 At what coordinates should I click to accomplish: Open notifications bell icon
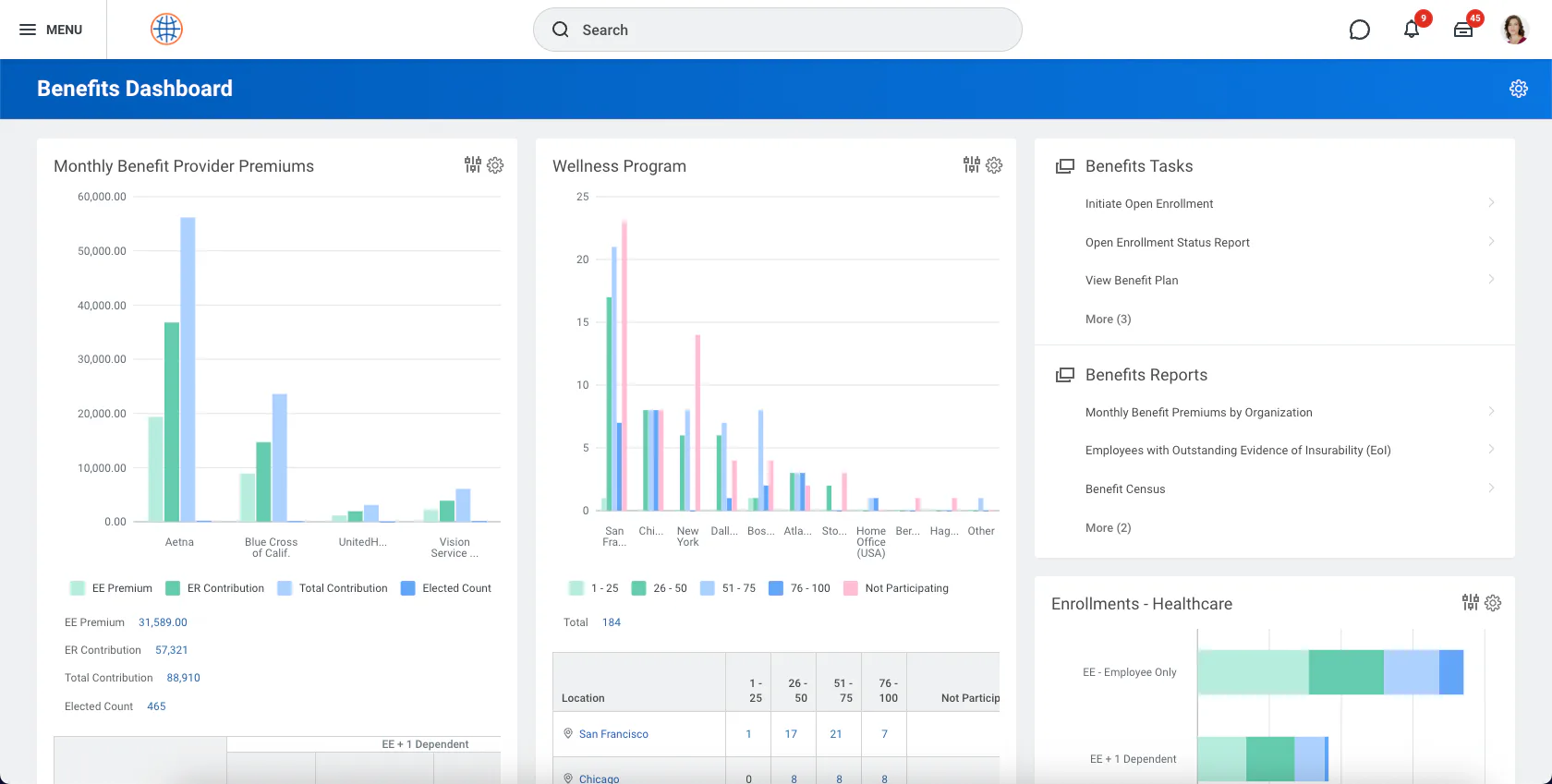click(x=1412, y=30)
